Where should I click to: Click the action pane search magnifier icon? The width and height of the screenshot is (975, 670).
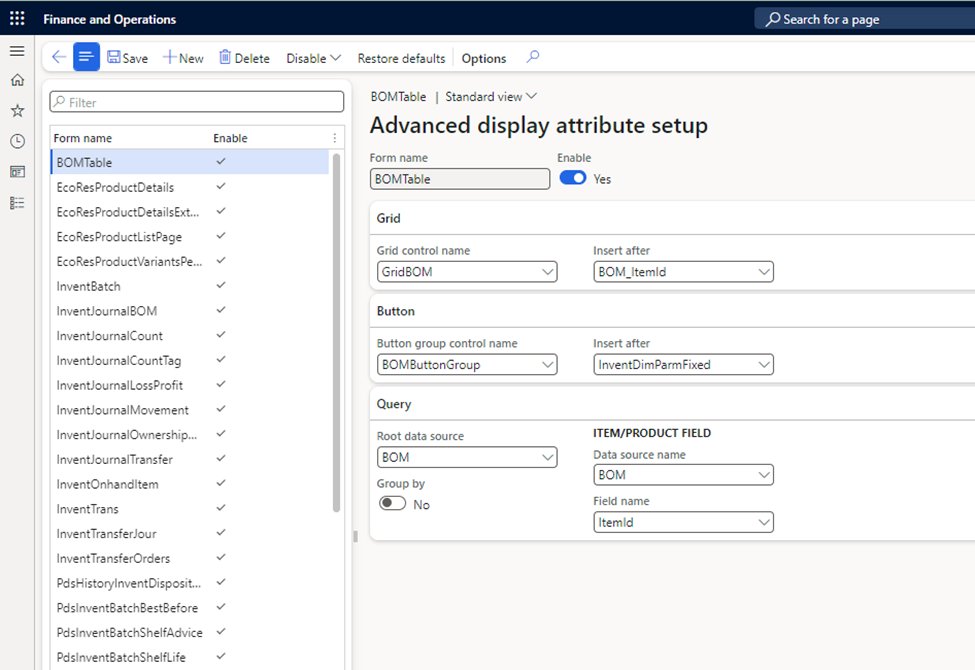click(533, 57)
